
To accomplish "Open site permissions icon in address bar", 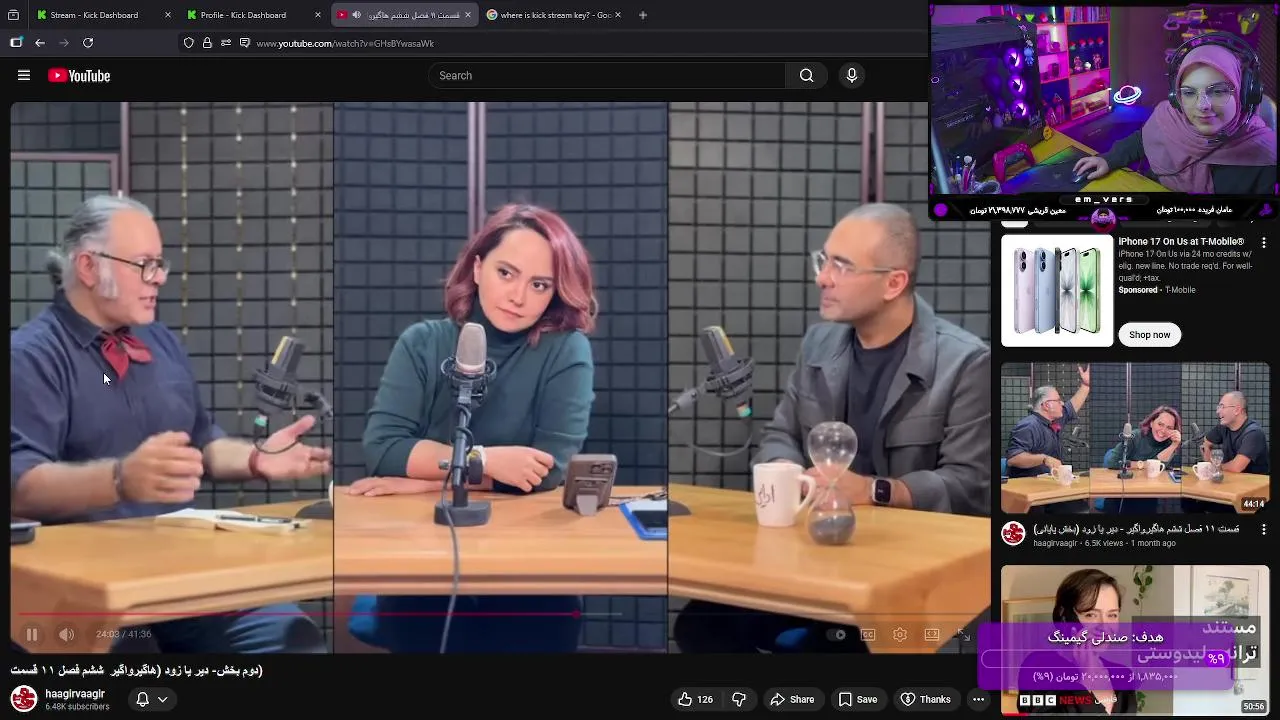I will point(226,43).
